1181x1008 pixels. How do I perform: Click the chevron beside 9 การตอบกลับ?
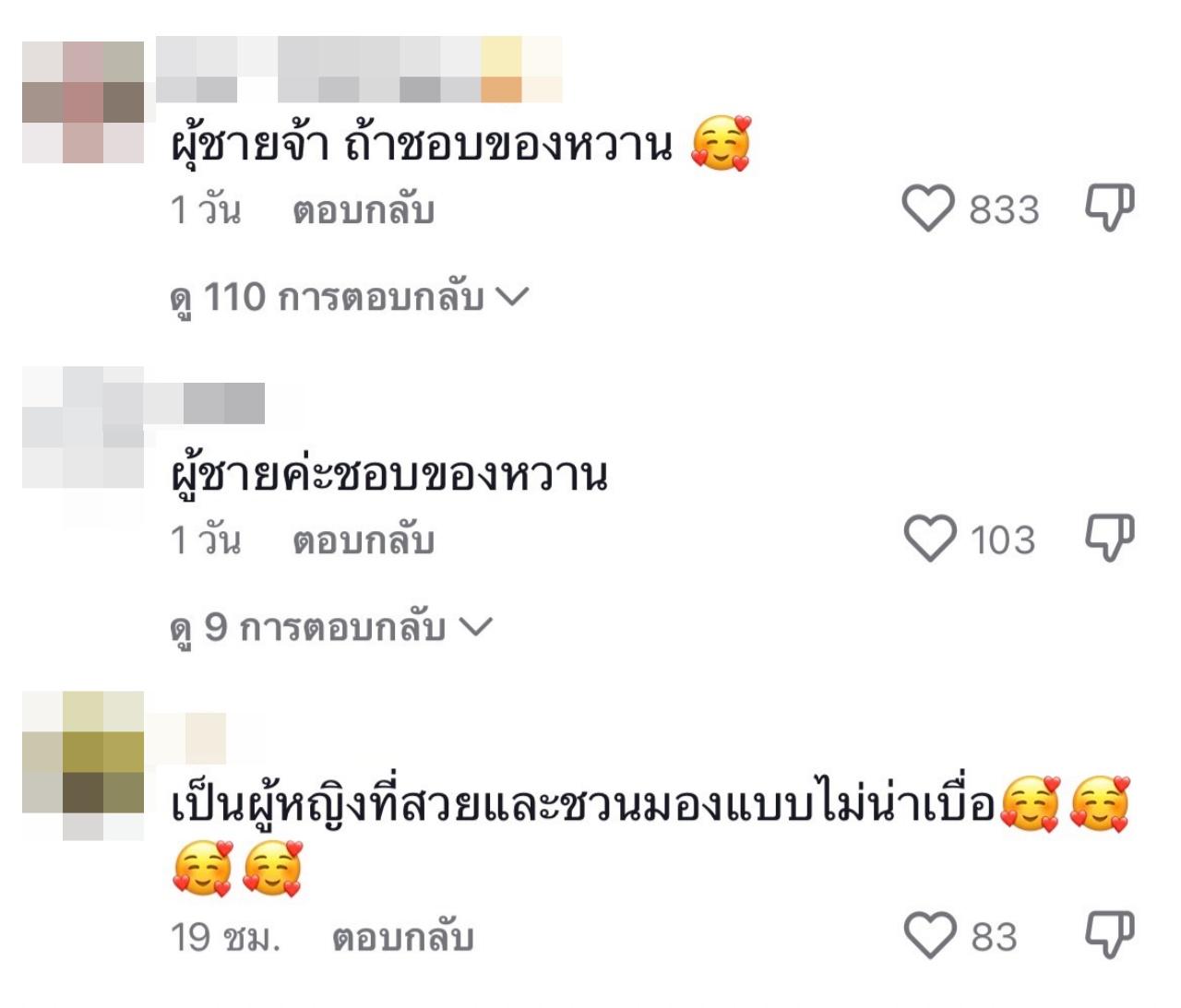click(476, 627)
